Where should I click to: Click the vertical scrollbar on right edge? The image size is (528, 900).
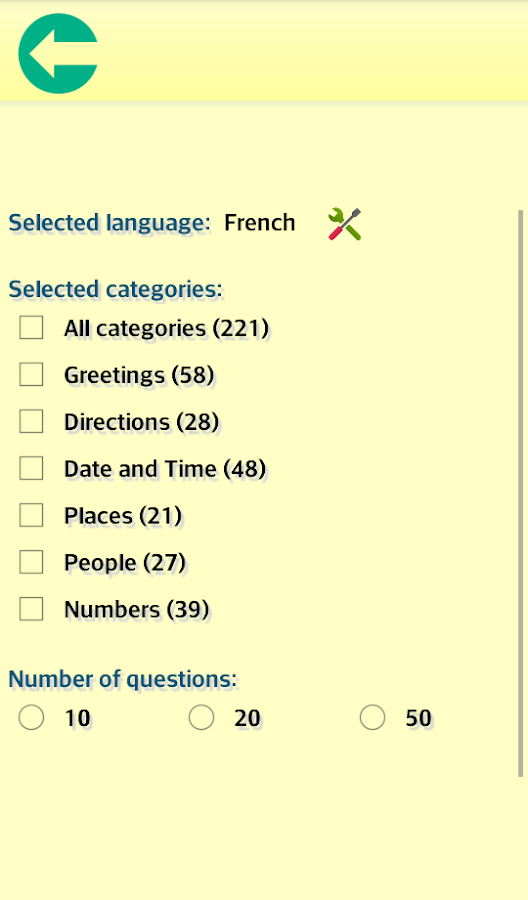pyautogui.click(x=521, y=494)
